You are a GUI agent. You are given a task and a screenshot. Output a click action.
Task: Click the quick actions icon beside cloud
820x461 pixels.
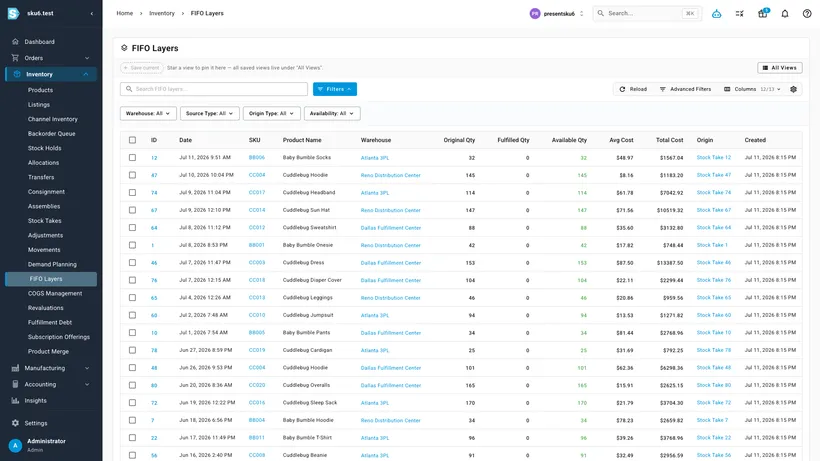click(x=739, y=14)
